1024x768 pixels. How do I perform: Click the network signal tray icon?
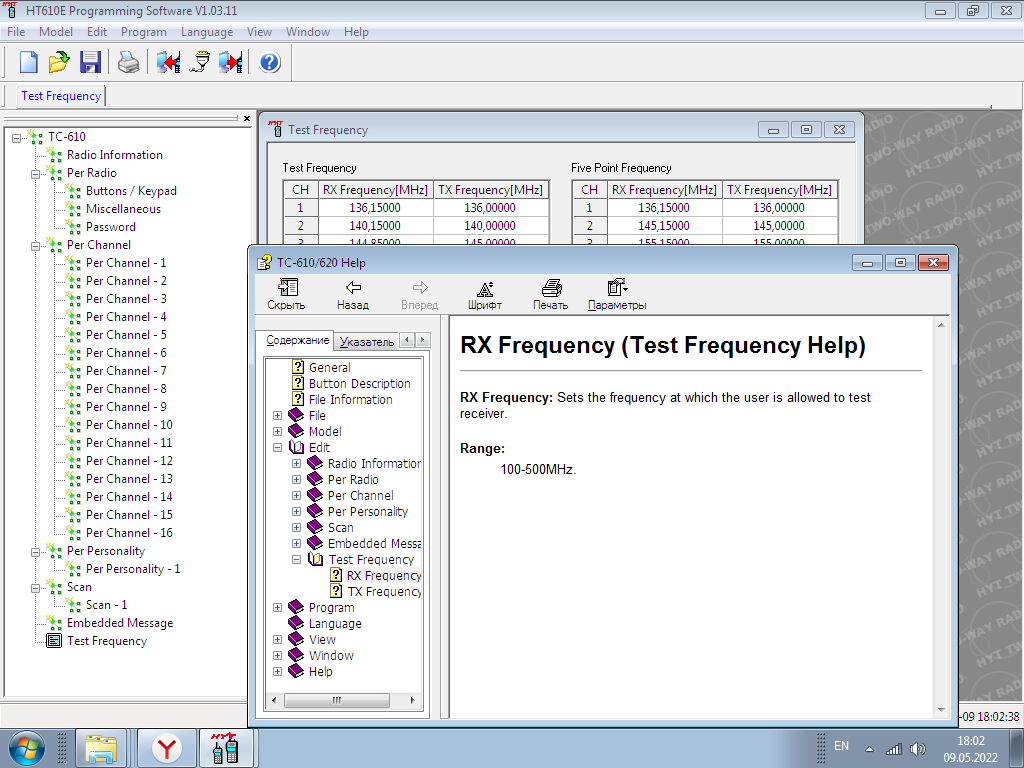click(x=893, y=749)
